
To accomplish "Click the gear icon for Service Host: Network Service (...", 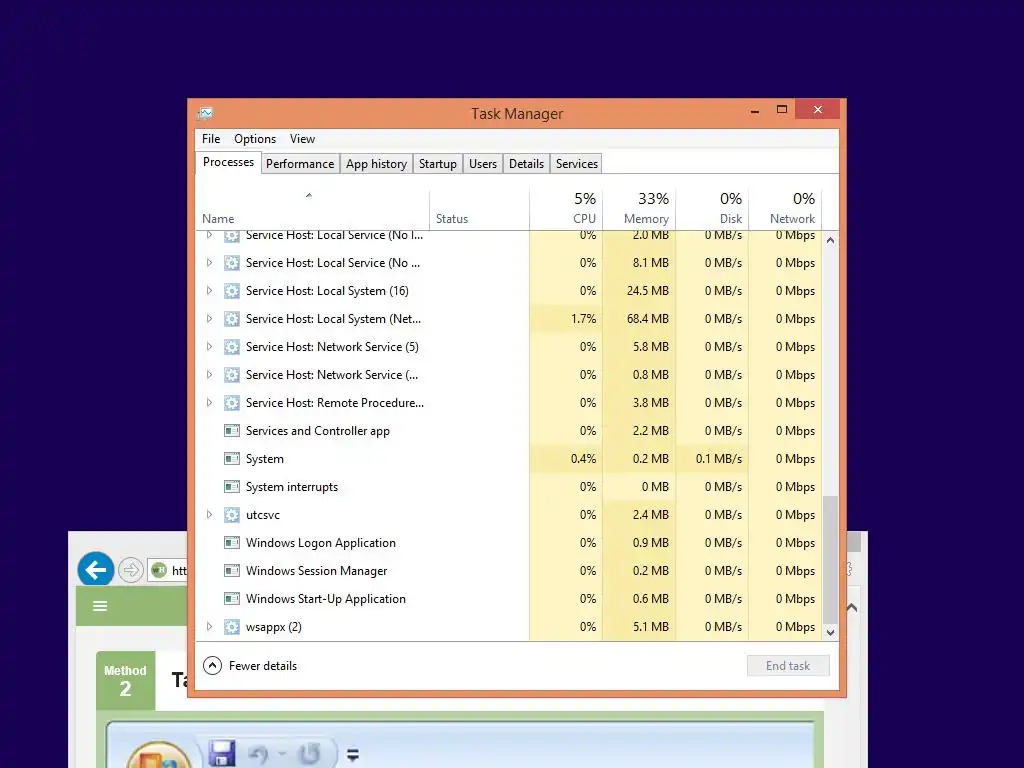I will (x=232, y=375).
